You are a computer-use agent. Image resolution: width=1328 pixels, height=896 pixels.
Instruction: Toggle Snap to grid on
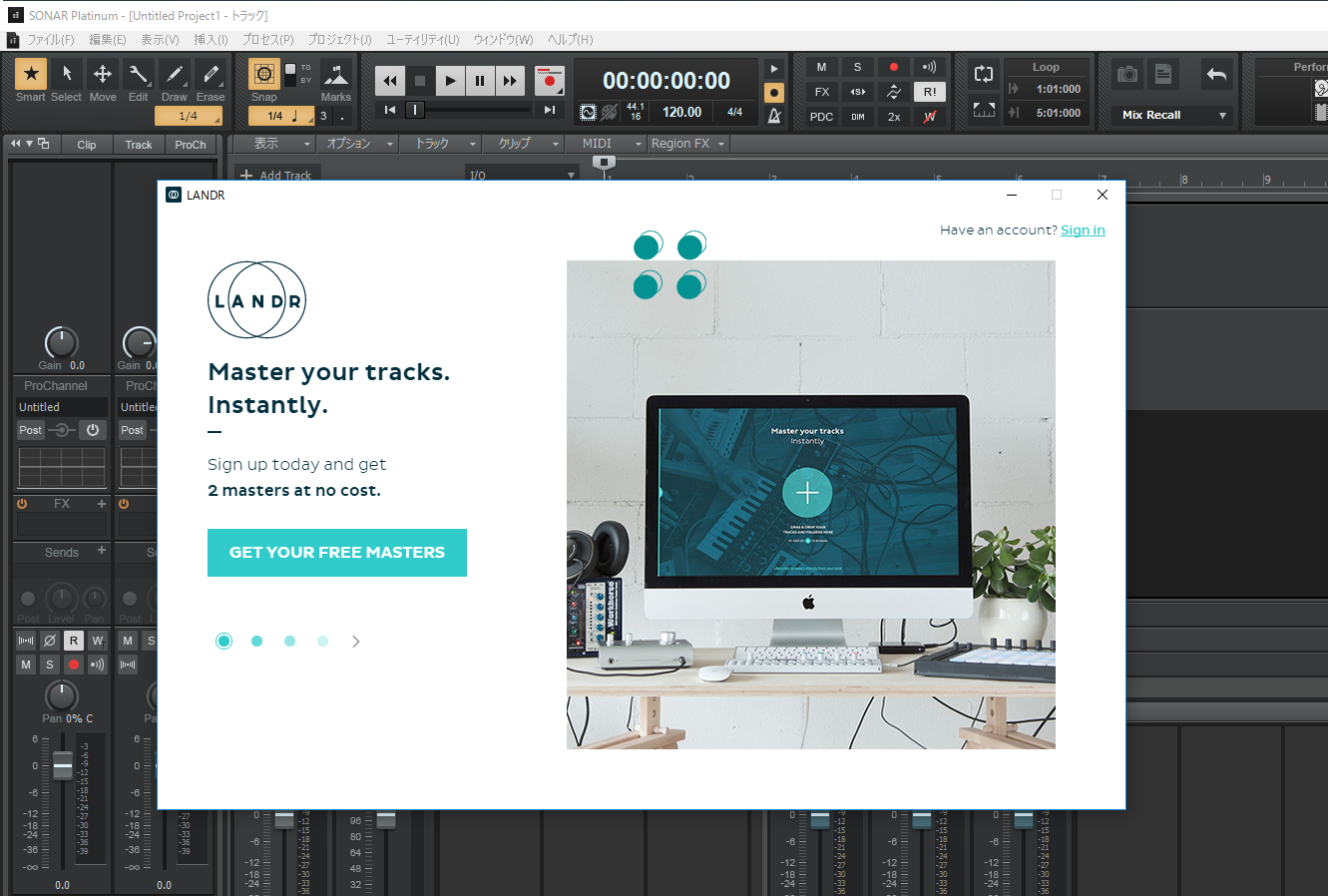click(264, 75)
